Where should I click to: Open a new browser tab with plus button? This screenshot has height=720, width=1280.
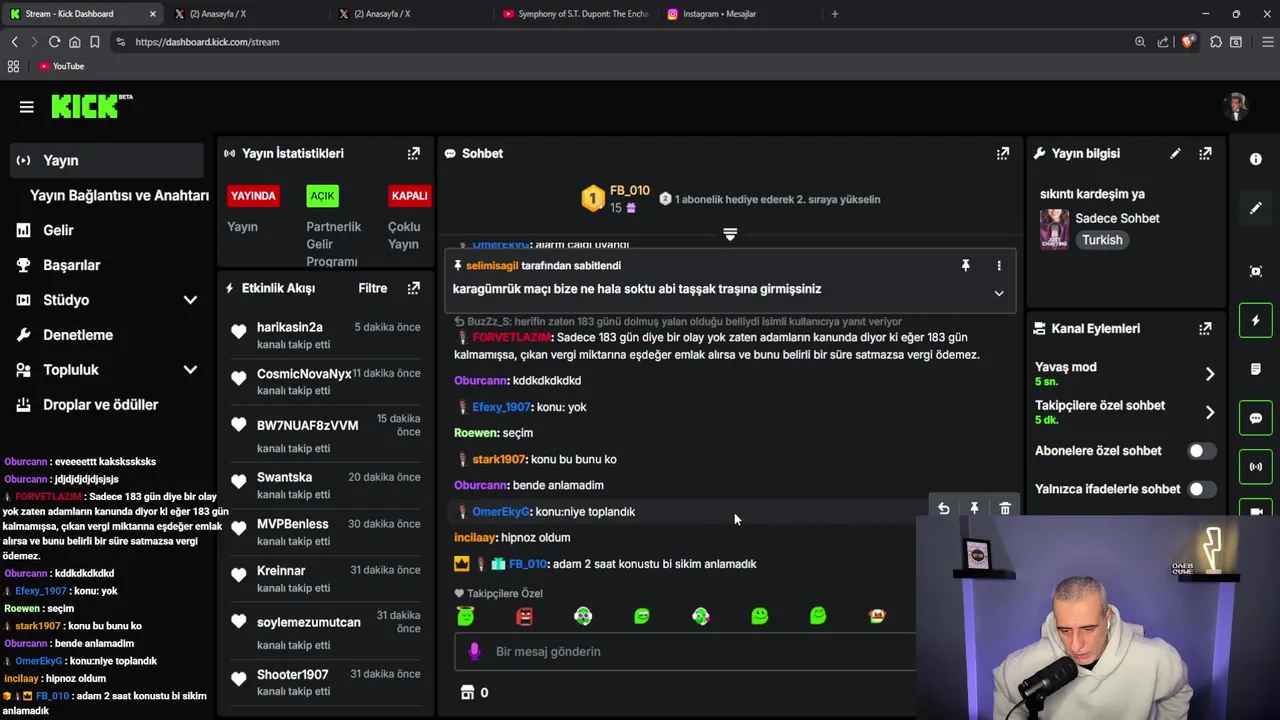tap(835, 14)
